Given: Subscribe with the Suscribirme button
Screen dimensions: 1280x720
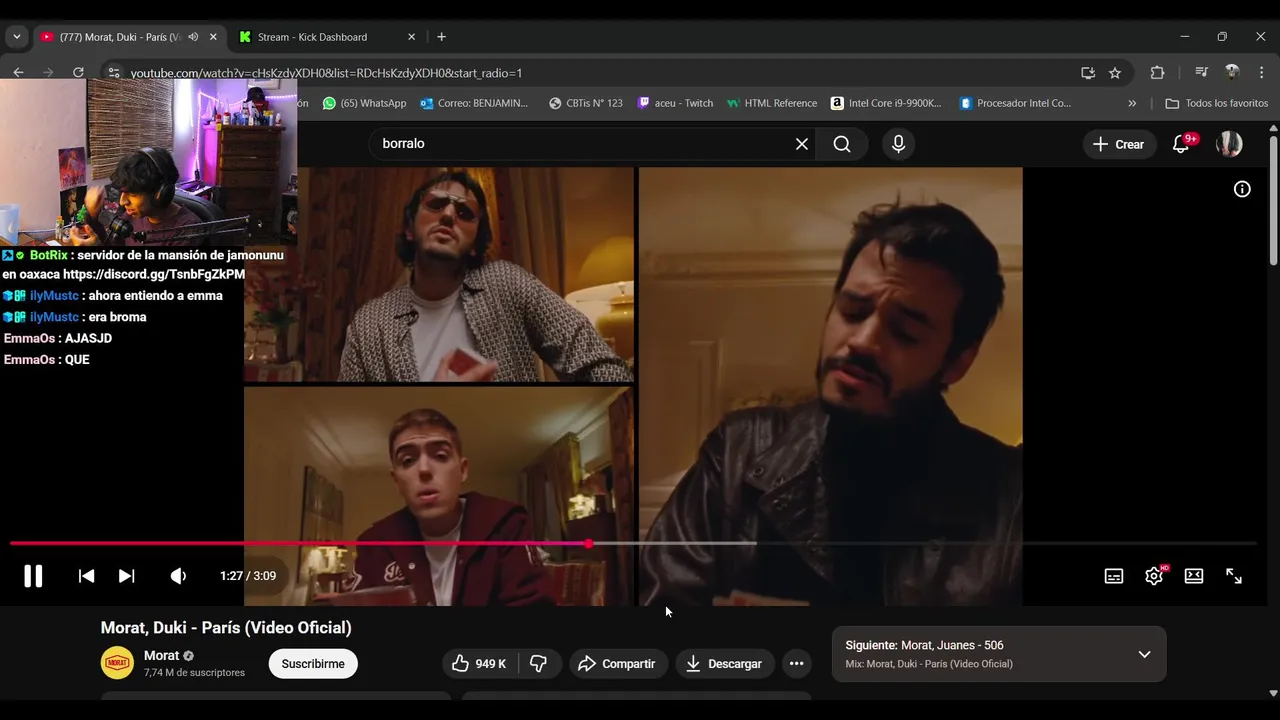Looking at the screenshot, I should pyautogui.click(x=313, y=664).
